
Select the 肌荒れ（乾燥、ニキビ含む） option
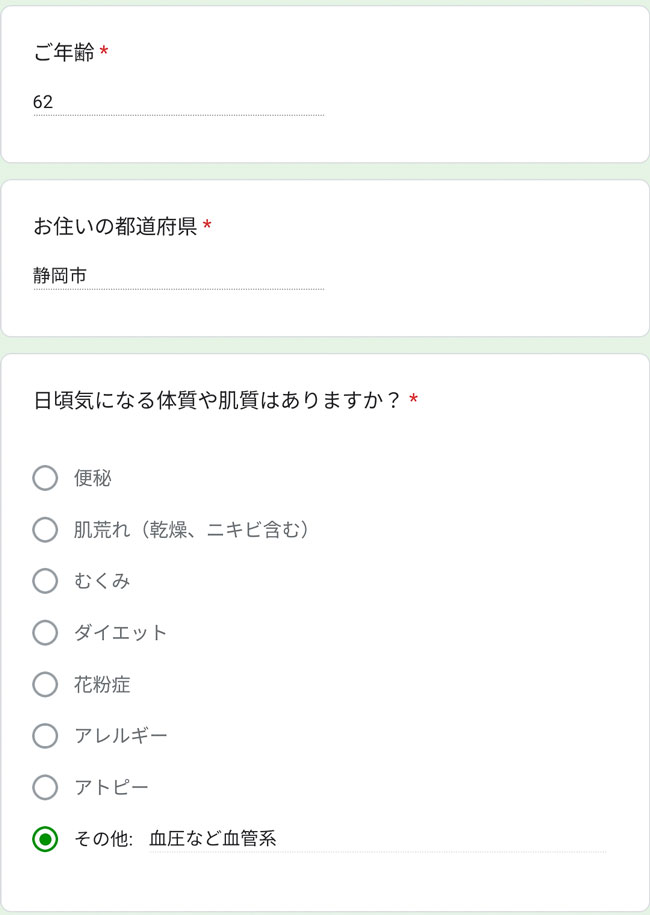(x=45, y=530)
